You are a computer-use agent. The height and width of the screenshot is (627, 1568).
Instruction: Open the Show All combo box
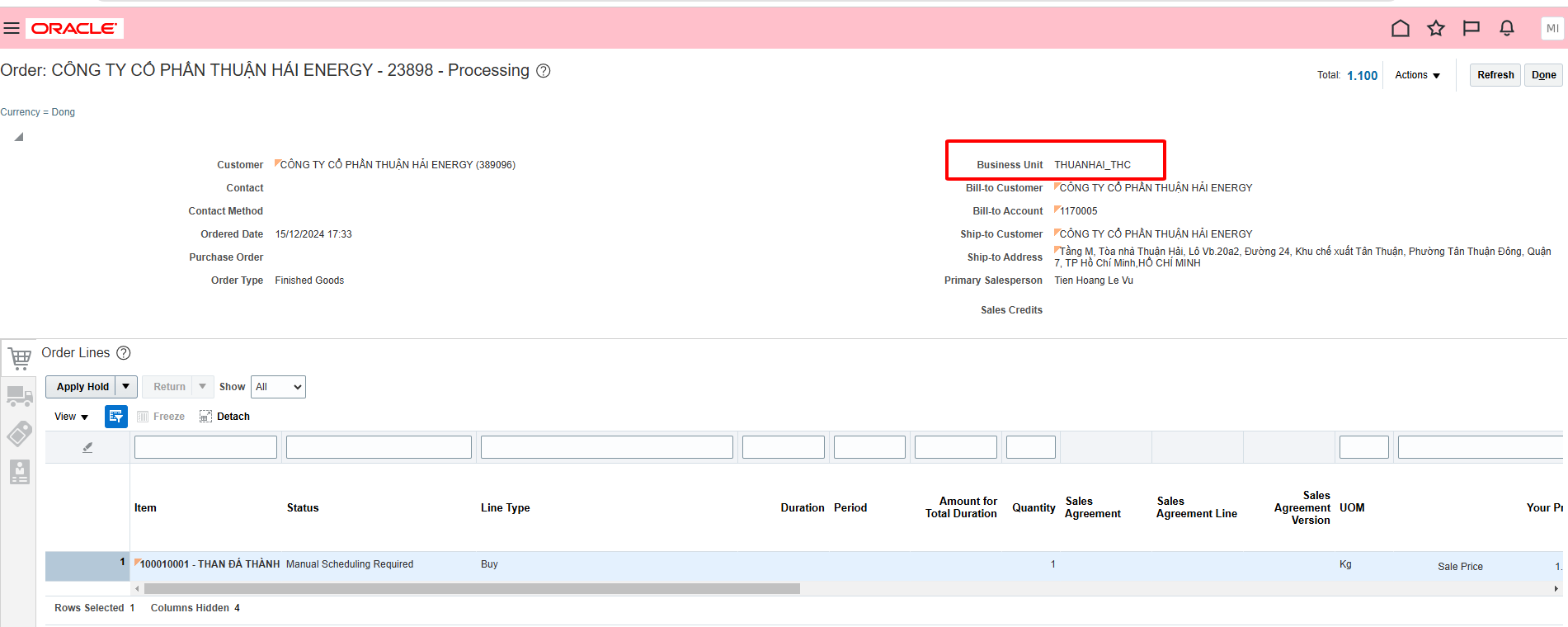click(278, 387)
